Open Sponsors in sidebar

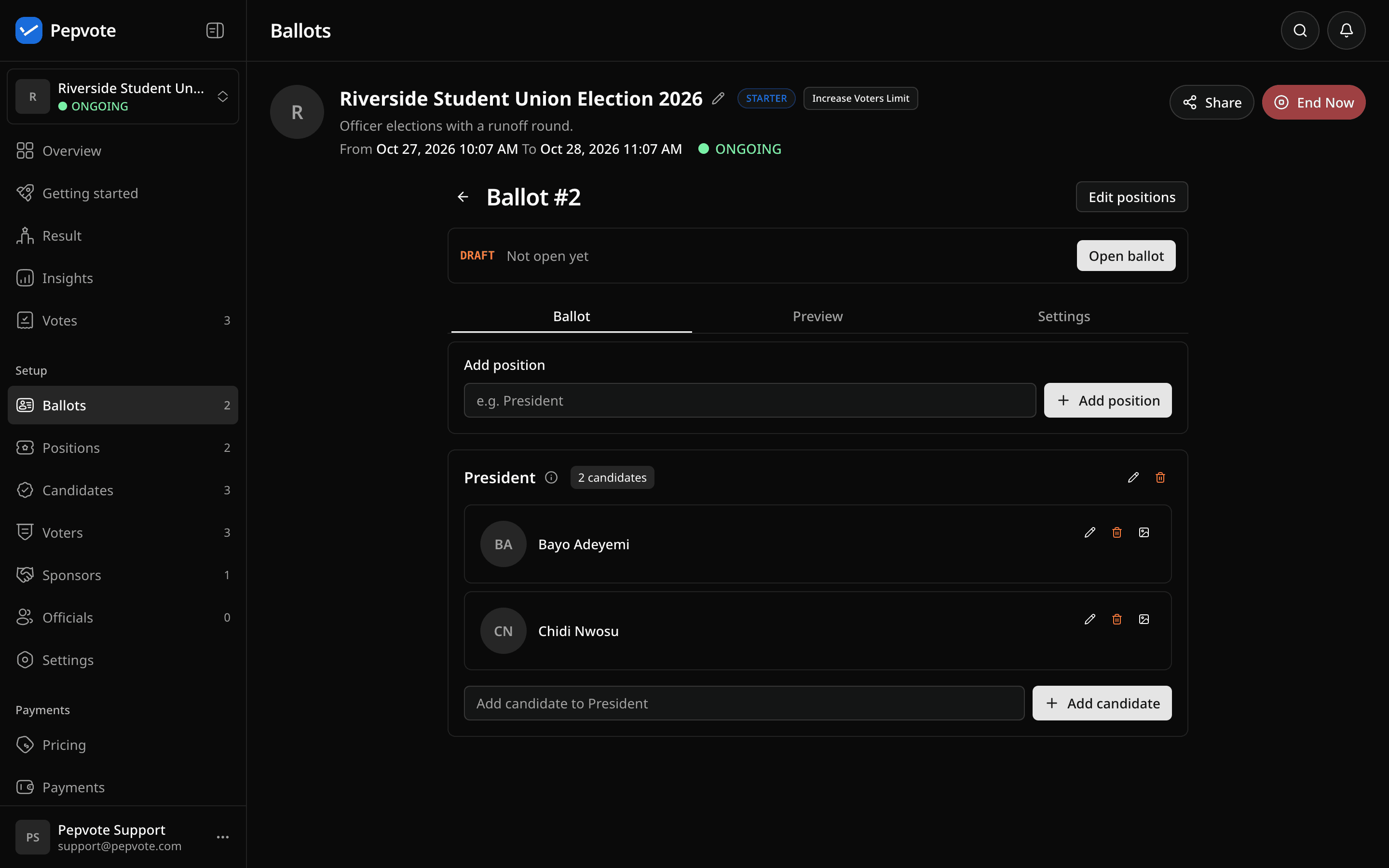[123, 575]
